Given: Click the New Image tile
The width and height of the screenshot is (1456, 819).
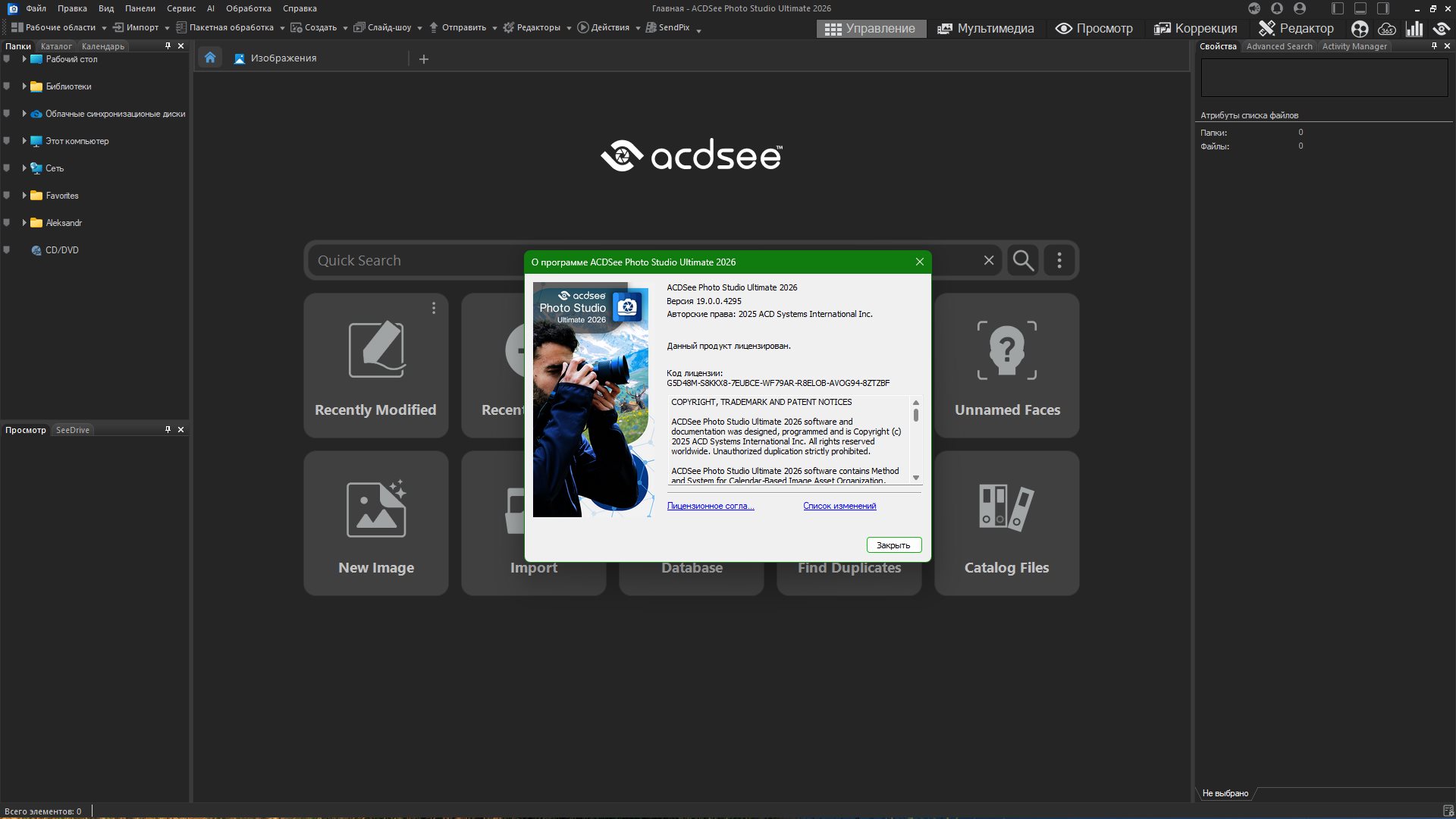Looking at the screenshot, I should (x=376, y=523).
